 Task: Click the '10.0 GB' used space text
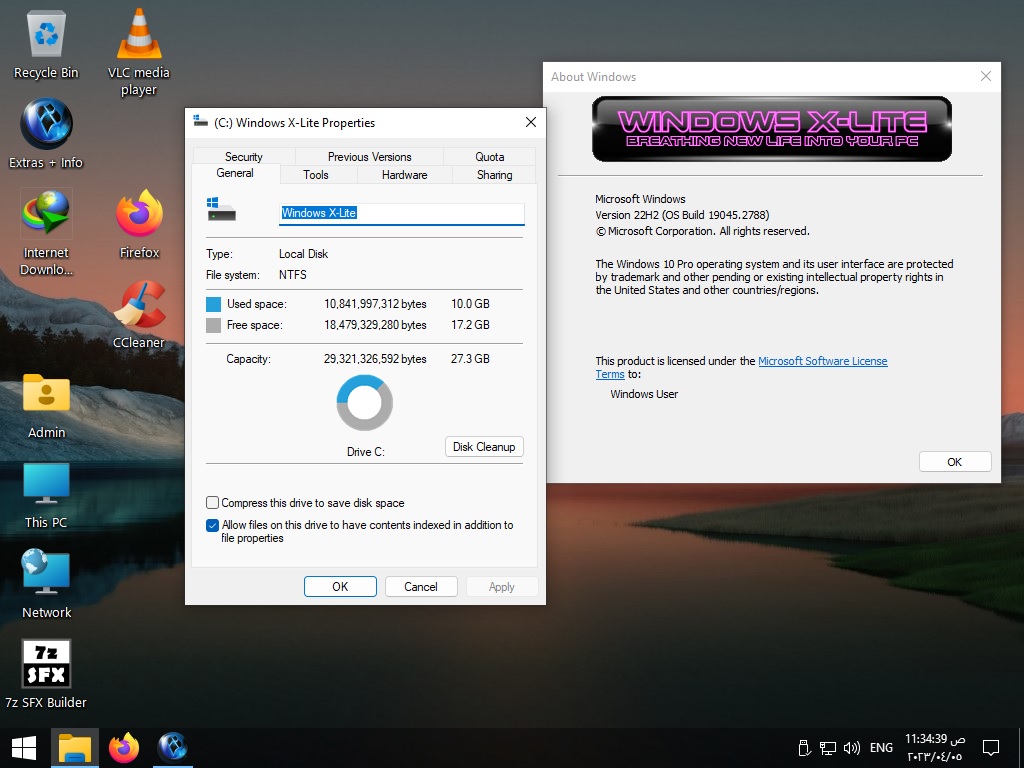[470, 304]
